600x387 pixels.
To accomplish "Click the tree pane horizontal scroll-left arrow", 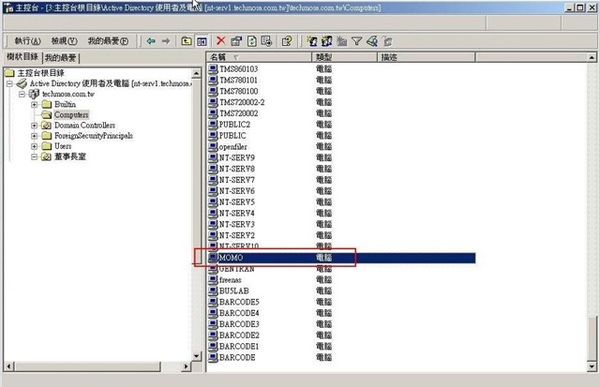I will 9,366.
